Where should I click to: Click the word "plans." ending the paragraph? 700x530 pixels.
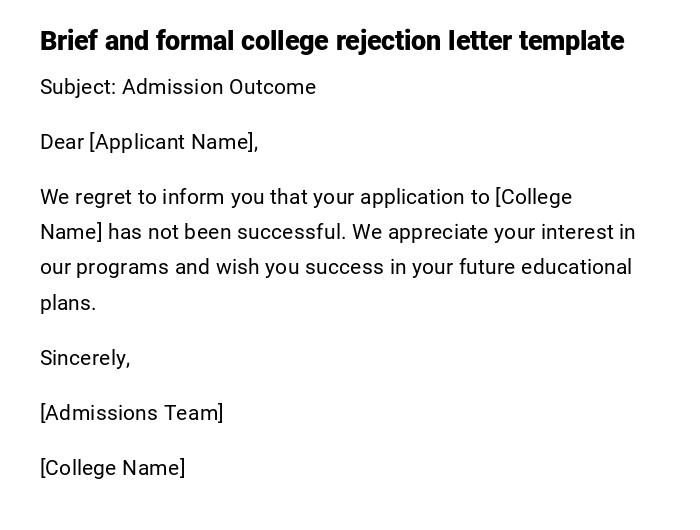[x=68, y=303]
